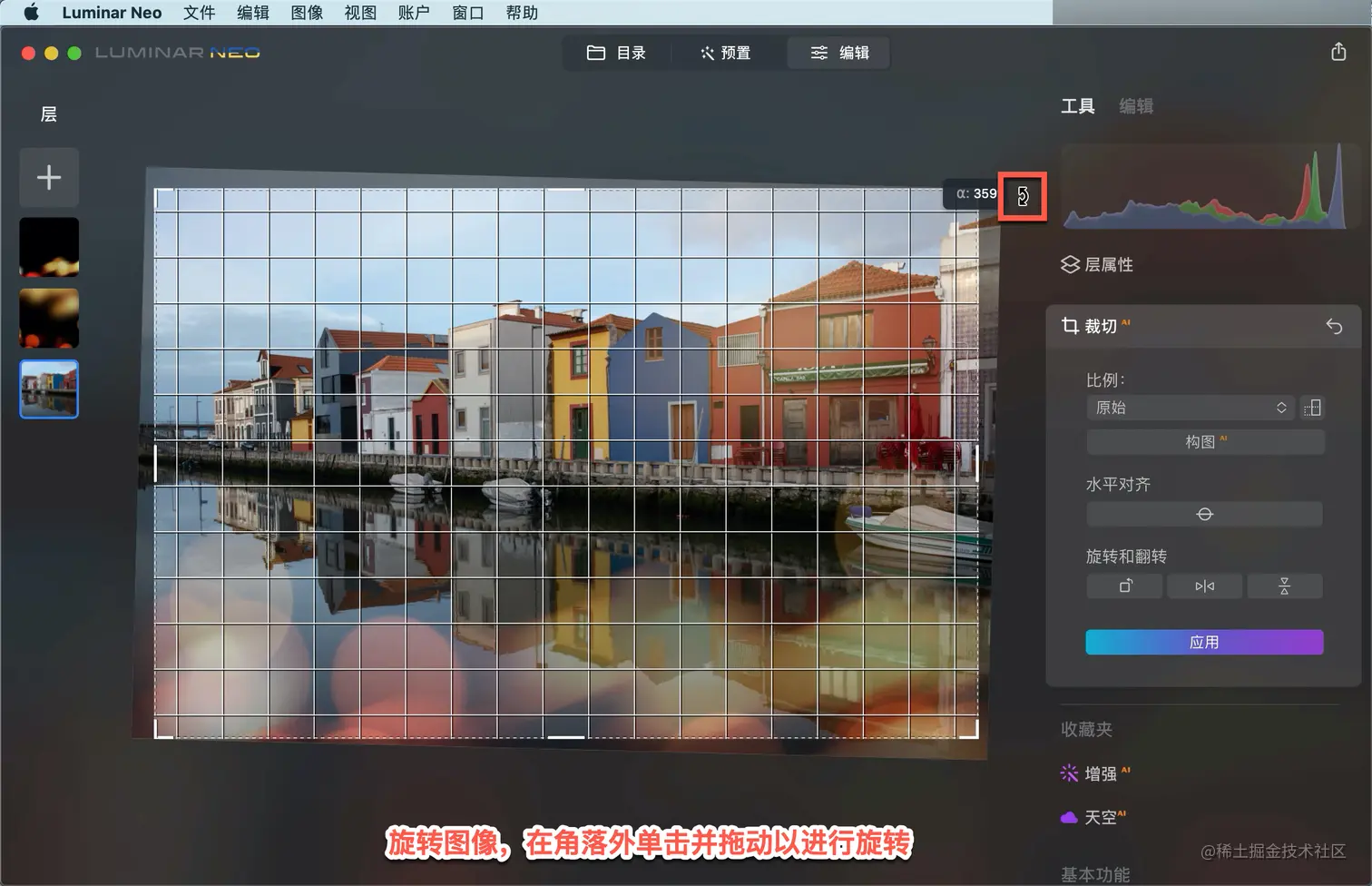Swap crop ratio orientation icon

click(1312, 408)
